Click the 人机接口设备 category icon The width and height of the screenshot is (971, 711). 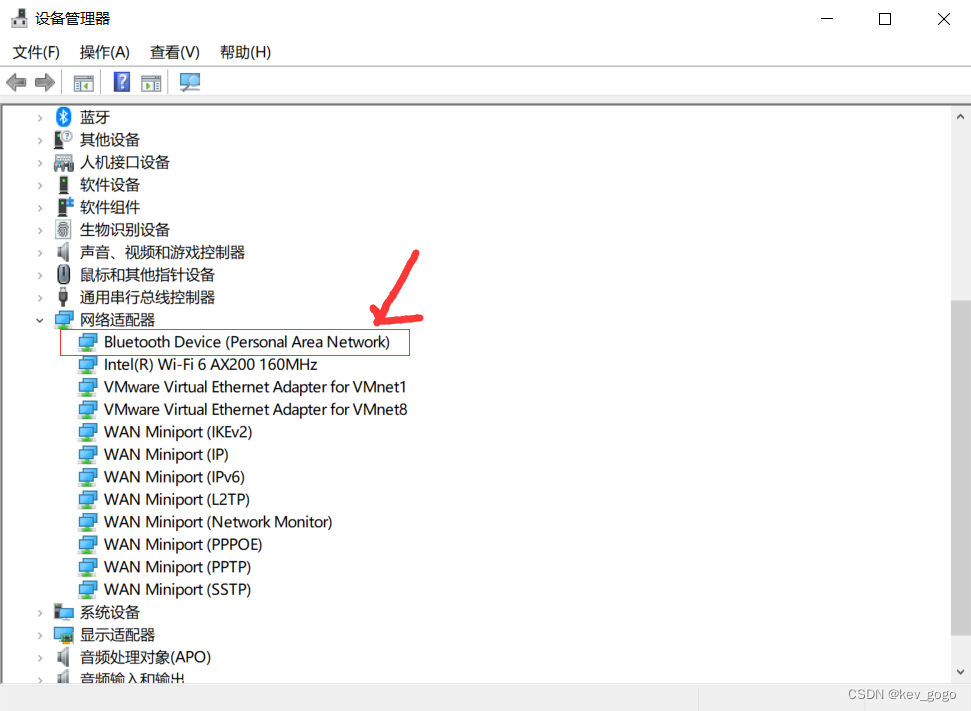click(x=63, y=162)
